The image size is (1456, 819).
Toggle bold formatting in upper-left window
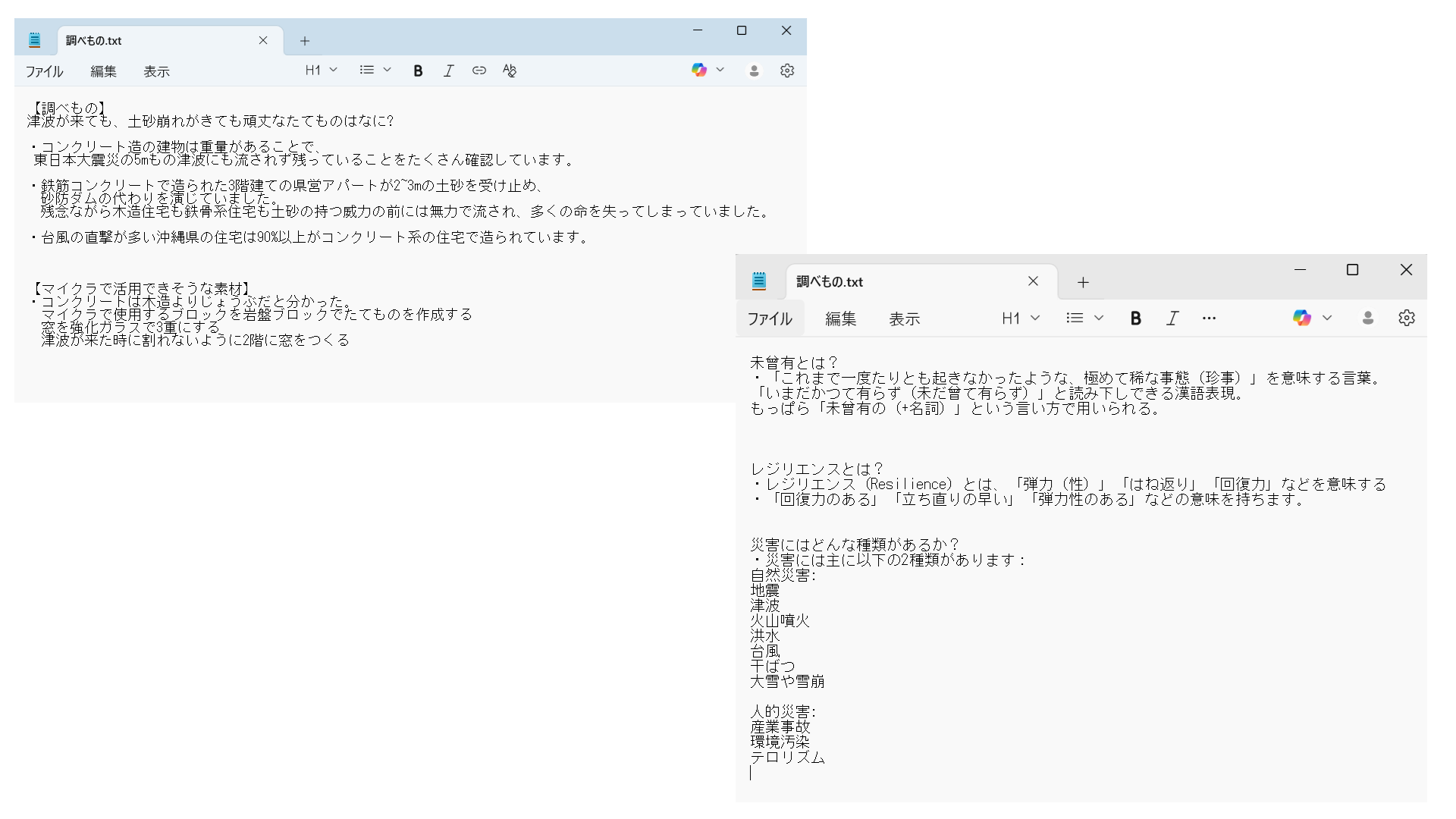418,71
